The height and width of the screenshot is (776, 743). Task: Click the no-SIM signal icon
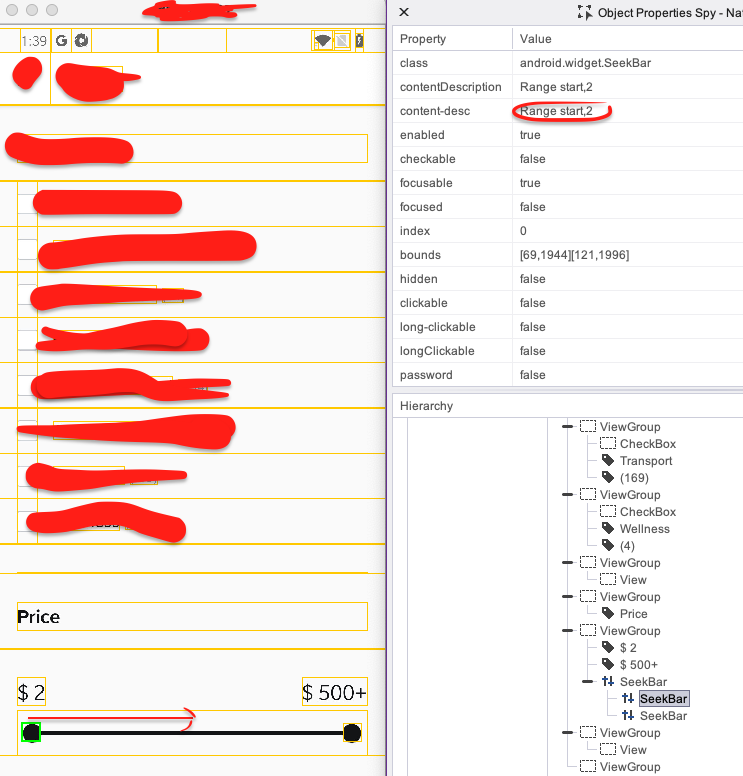[x=342, y=41]
